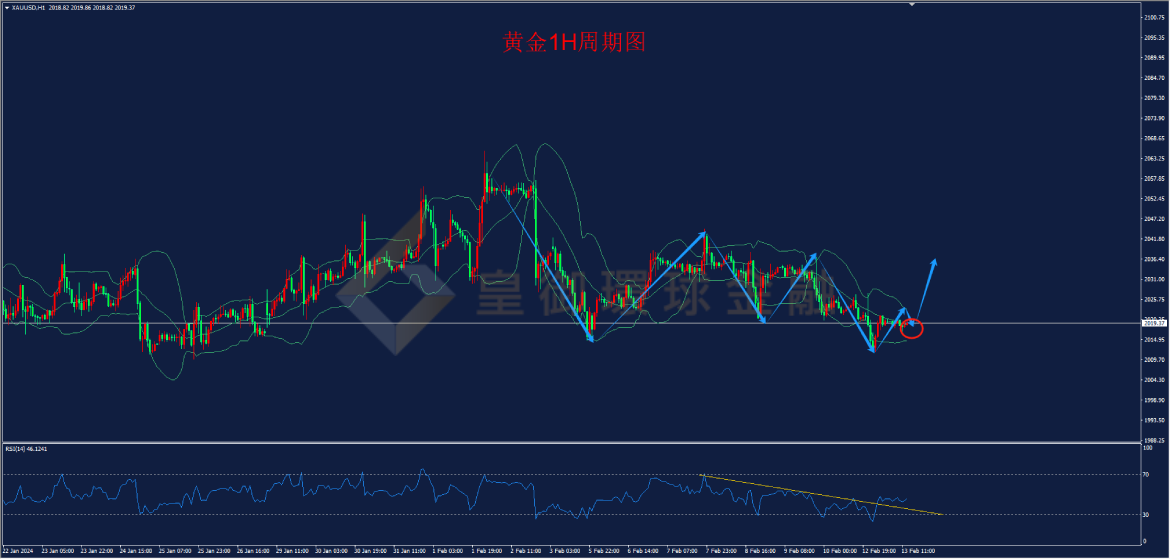Image resolution: width=1170 pixels, height=559 pixels.
Task: Click the chart shift triangle marker
Action: [911, 4]
